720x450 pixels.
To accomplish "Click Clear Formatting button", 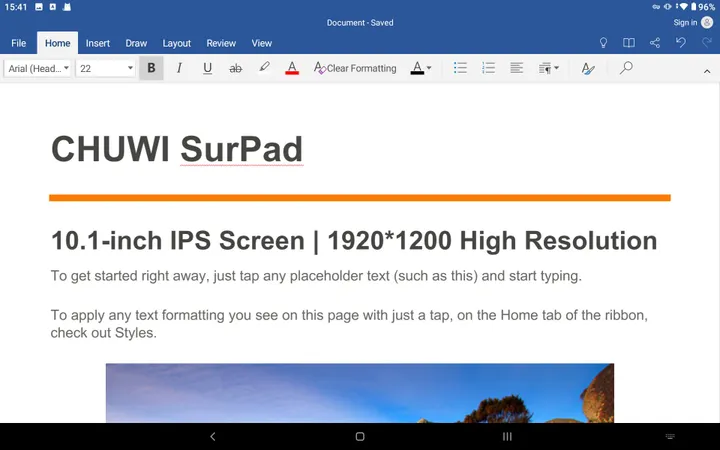I will [355, 68].
